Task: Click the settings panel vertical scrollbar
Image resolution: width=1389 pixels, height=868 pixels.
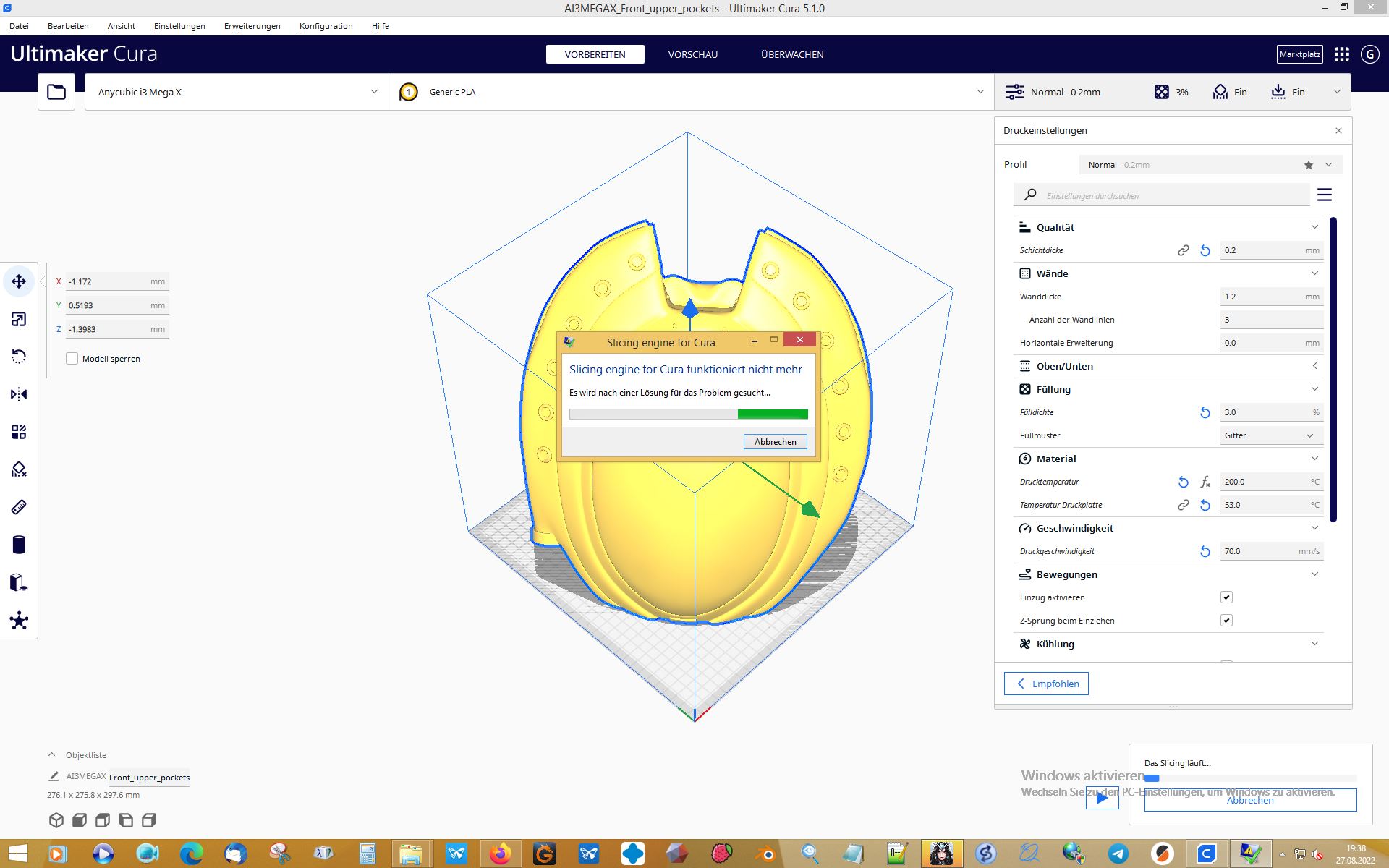Action: (1333, 369)
